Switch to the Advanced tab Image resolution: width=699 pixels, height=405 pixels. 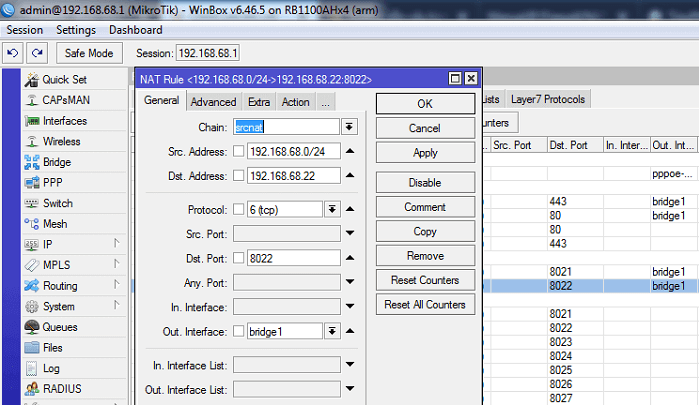pos(213,102)
